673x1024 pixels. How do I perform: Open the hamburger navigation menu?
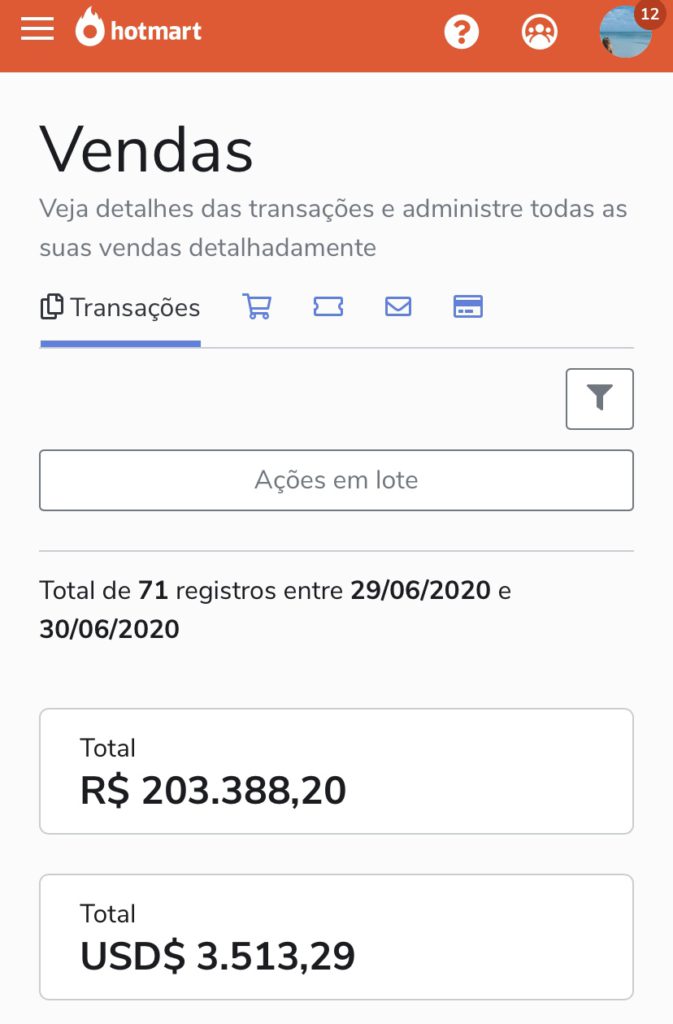pyautogui.click(x=37, y=29)
